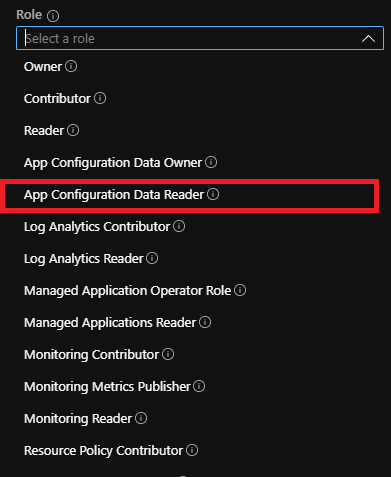The image size is (391, 477).
Task: Select Managed Applications Reader role
Action: click(110, 323)
